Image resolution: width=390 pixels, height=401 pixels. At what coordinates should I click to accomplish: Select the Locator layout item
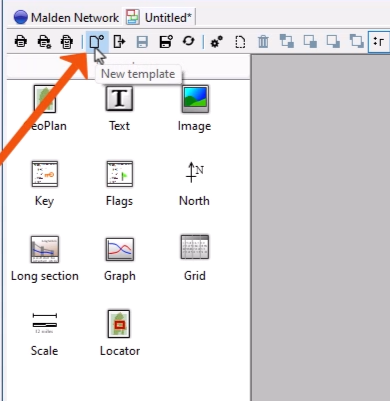tap(120, 333)
